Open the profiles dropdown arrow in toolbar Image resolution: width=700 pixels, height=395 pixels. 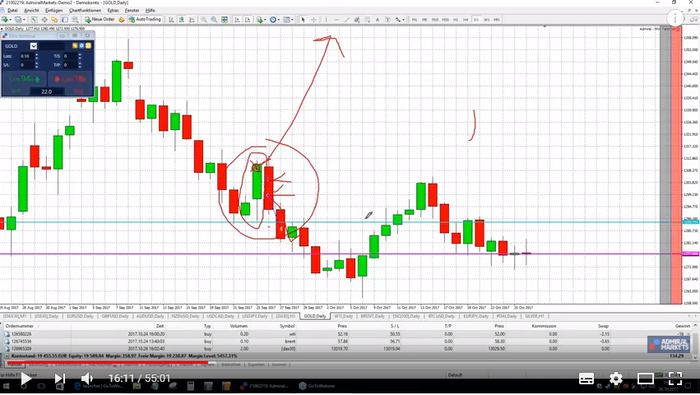(24, 20)
